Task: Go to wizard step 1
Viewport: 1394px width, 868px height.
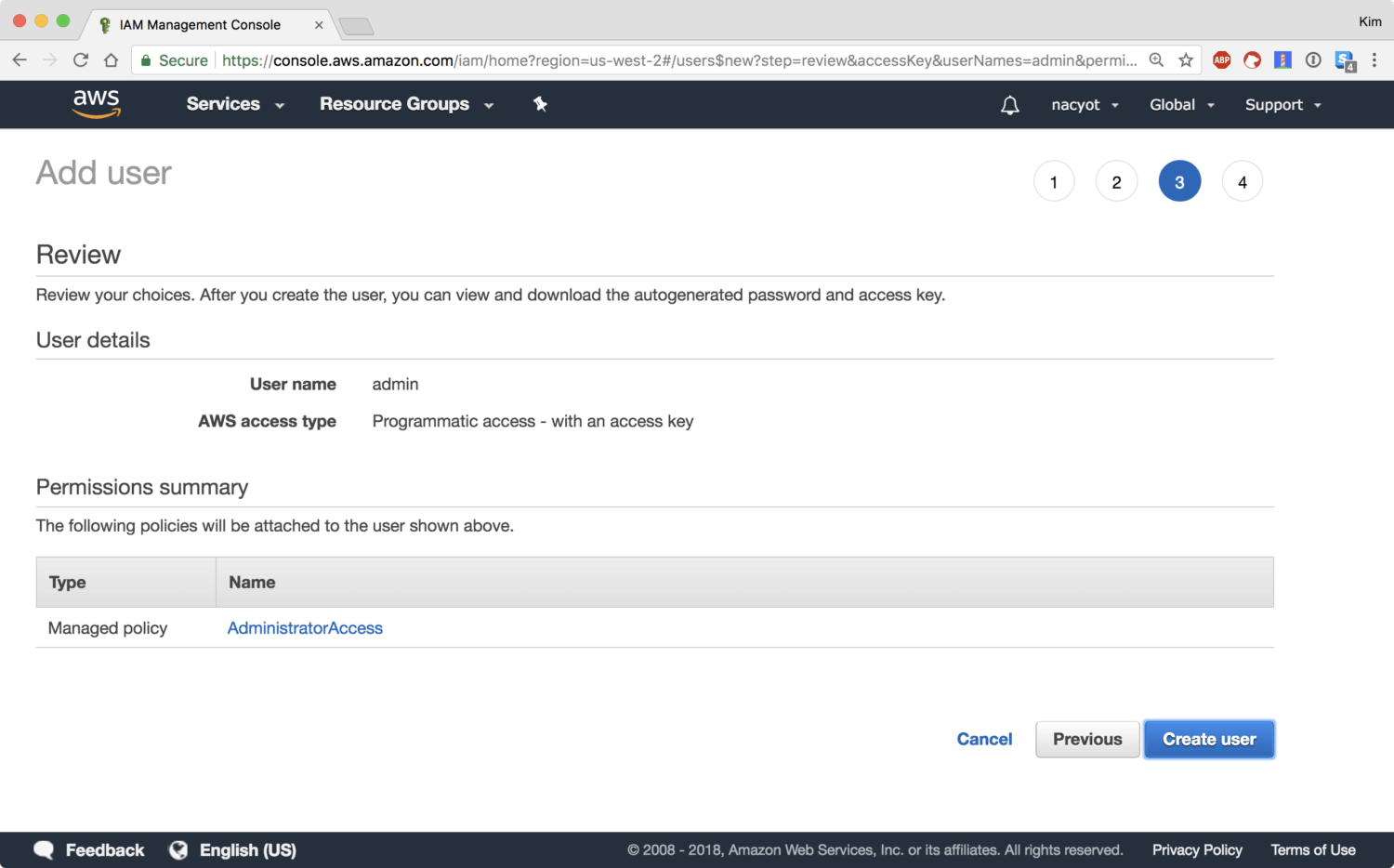Action: [x=1054, y=182]
